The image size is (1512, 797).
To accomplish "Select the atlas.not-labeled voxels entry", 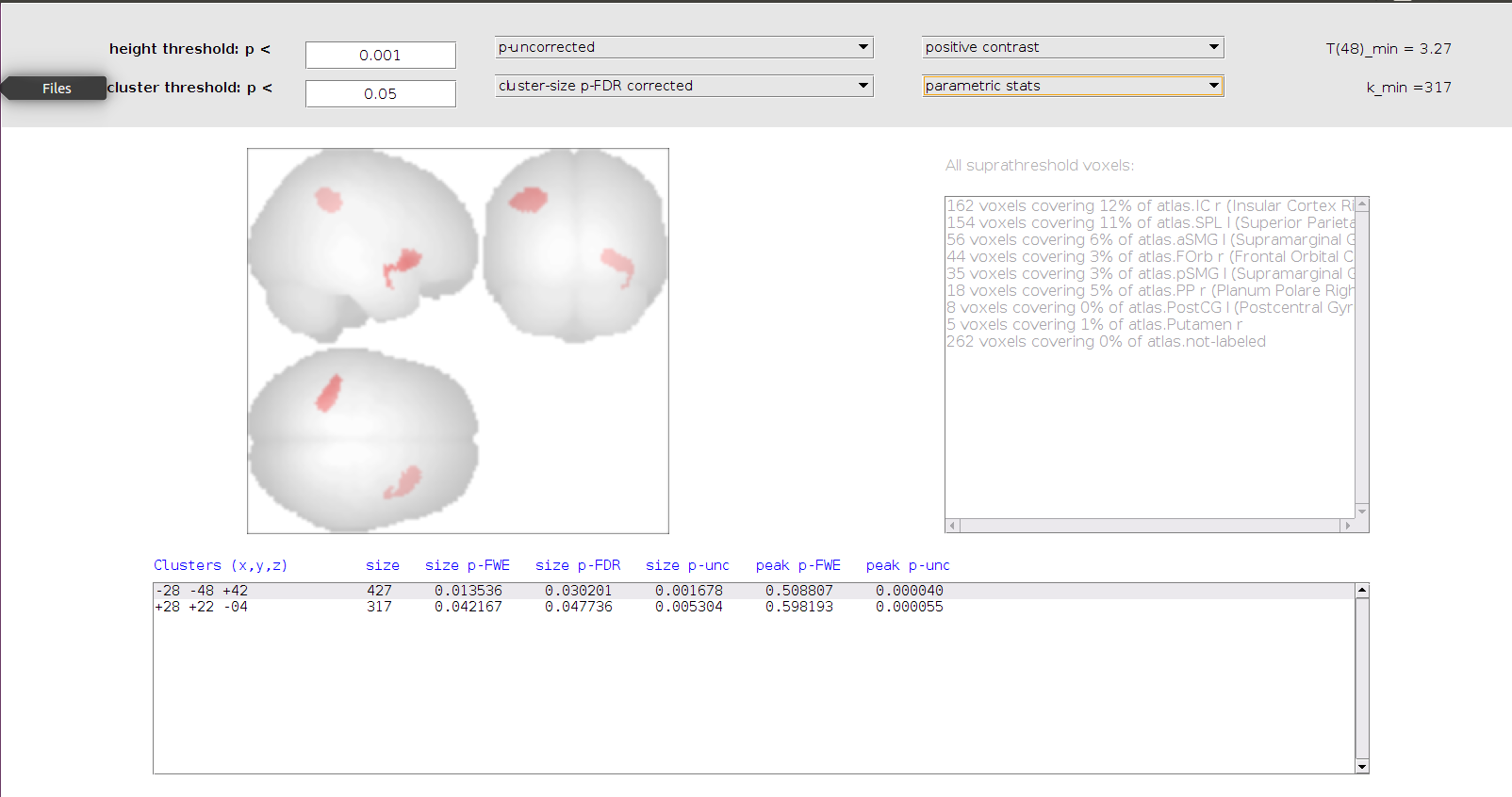I will [x=1106, y=341].
